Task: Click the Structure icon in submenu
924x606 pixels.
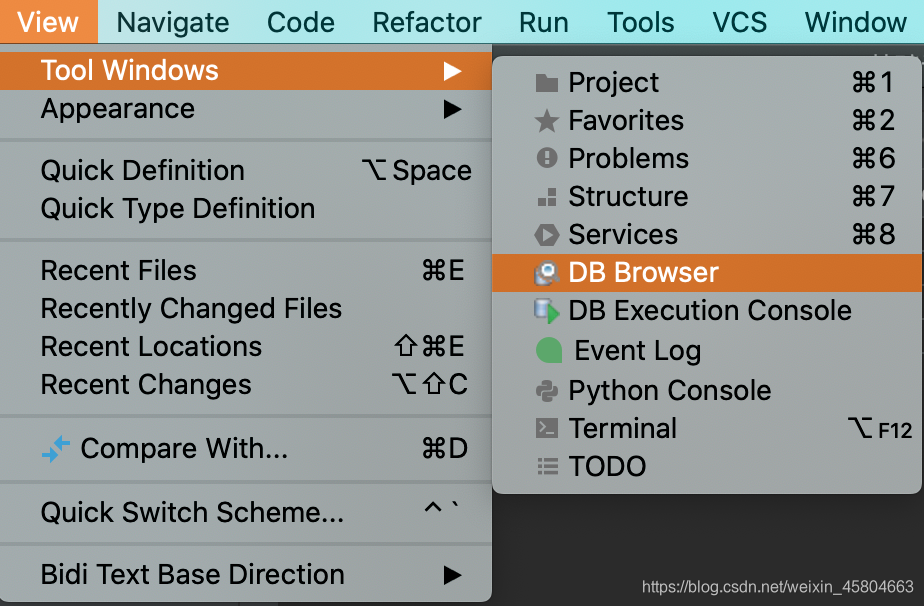Action: 546,197
